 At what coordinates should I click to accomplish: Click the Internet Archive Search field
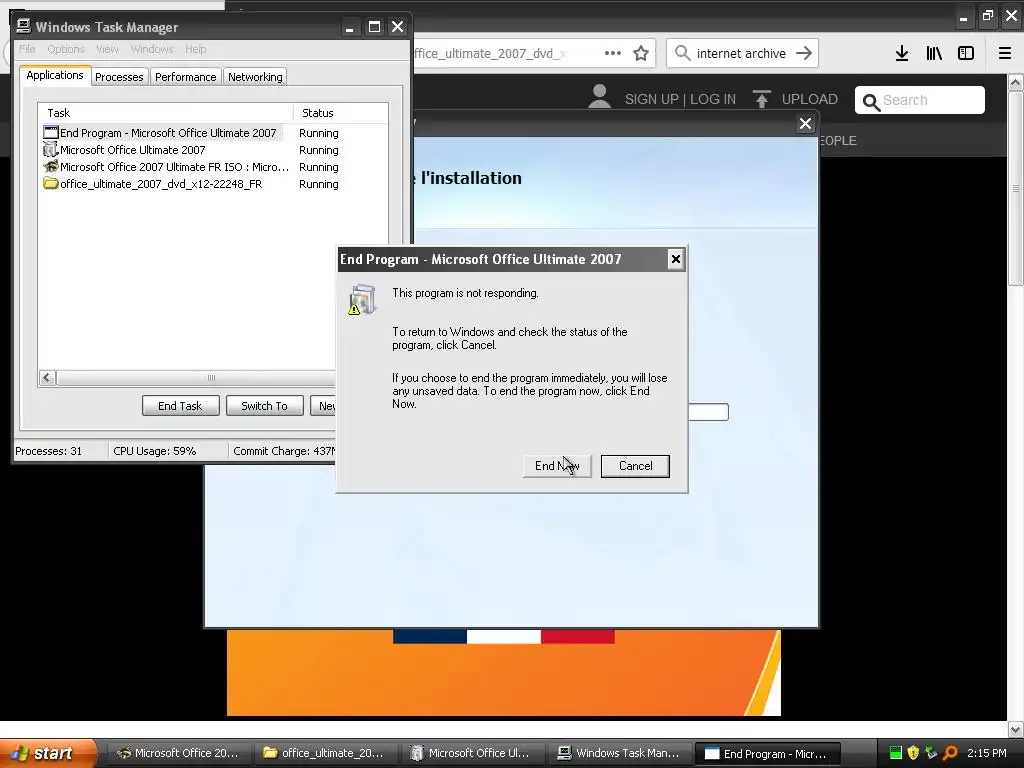tap(920, 100)
